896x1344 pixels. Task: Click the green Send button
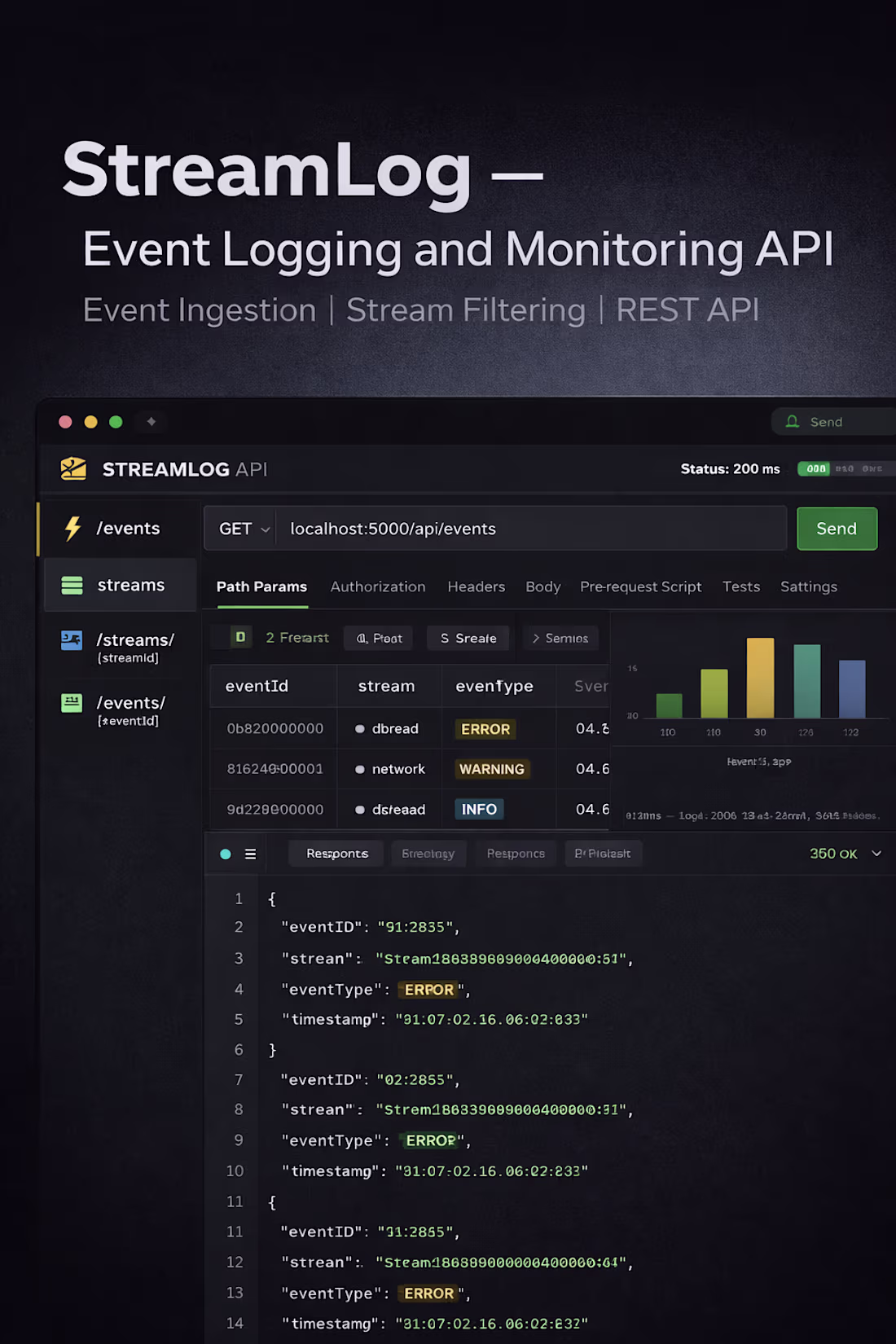[x=837, y=529]
